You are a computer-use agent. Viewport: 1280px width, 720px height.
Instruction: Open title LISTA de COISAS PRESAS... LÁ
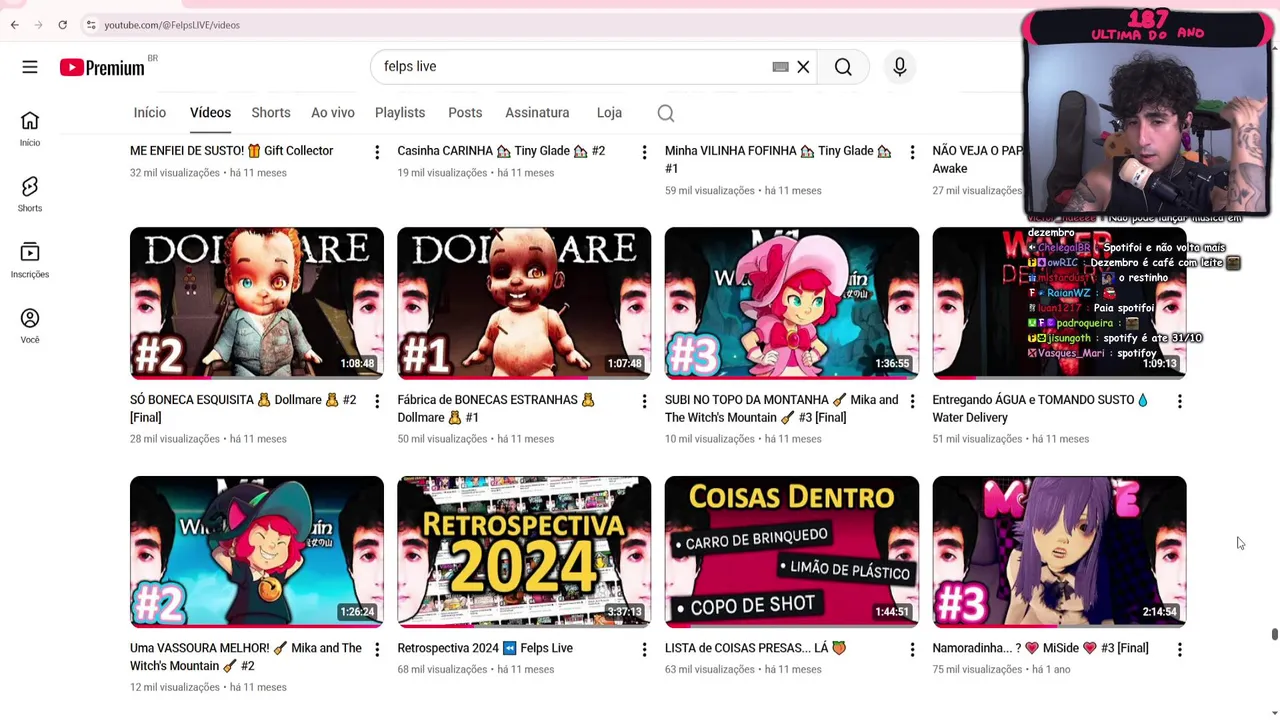pyautogui.click(x=755, y=648)
